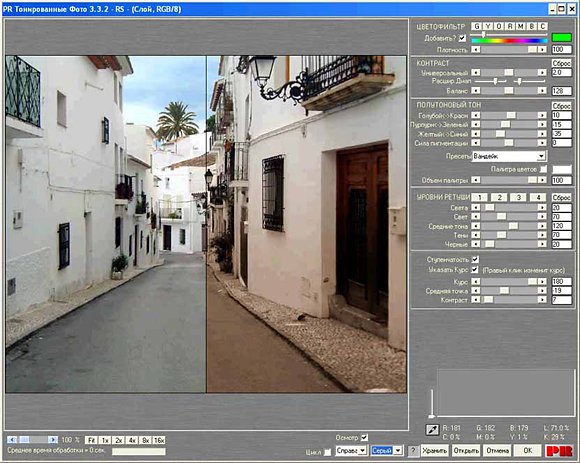The width and height of the screenshot is (580, 463).
Task: Click the Средняя точка value field
Action: pos(562,291)
